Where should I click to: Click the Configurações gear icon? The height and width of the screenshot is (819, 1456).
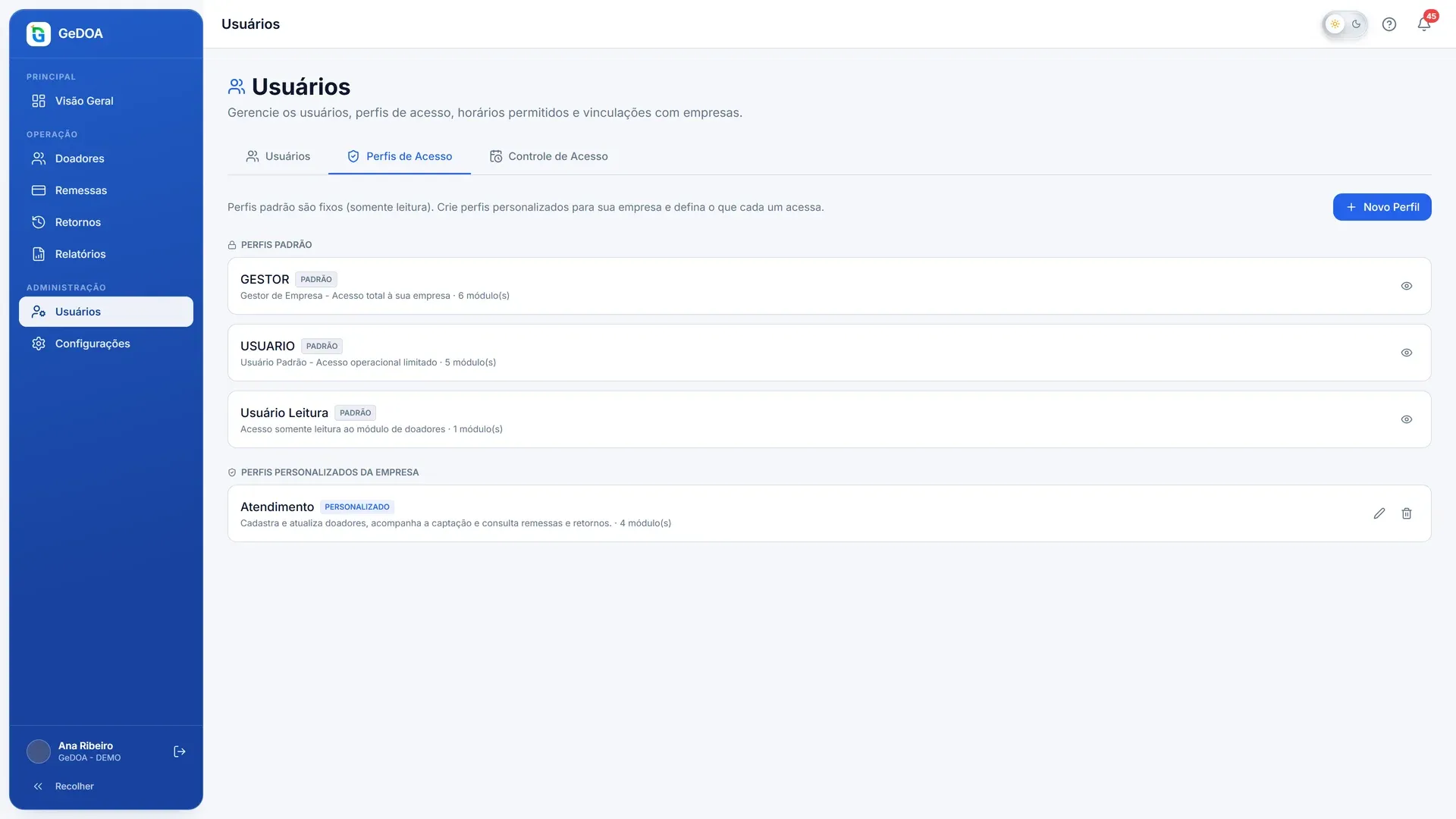(x=39, y=344)
